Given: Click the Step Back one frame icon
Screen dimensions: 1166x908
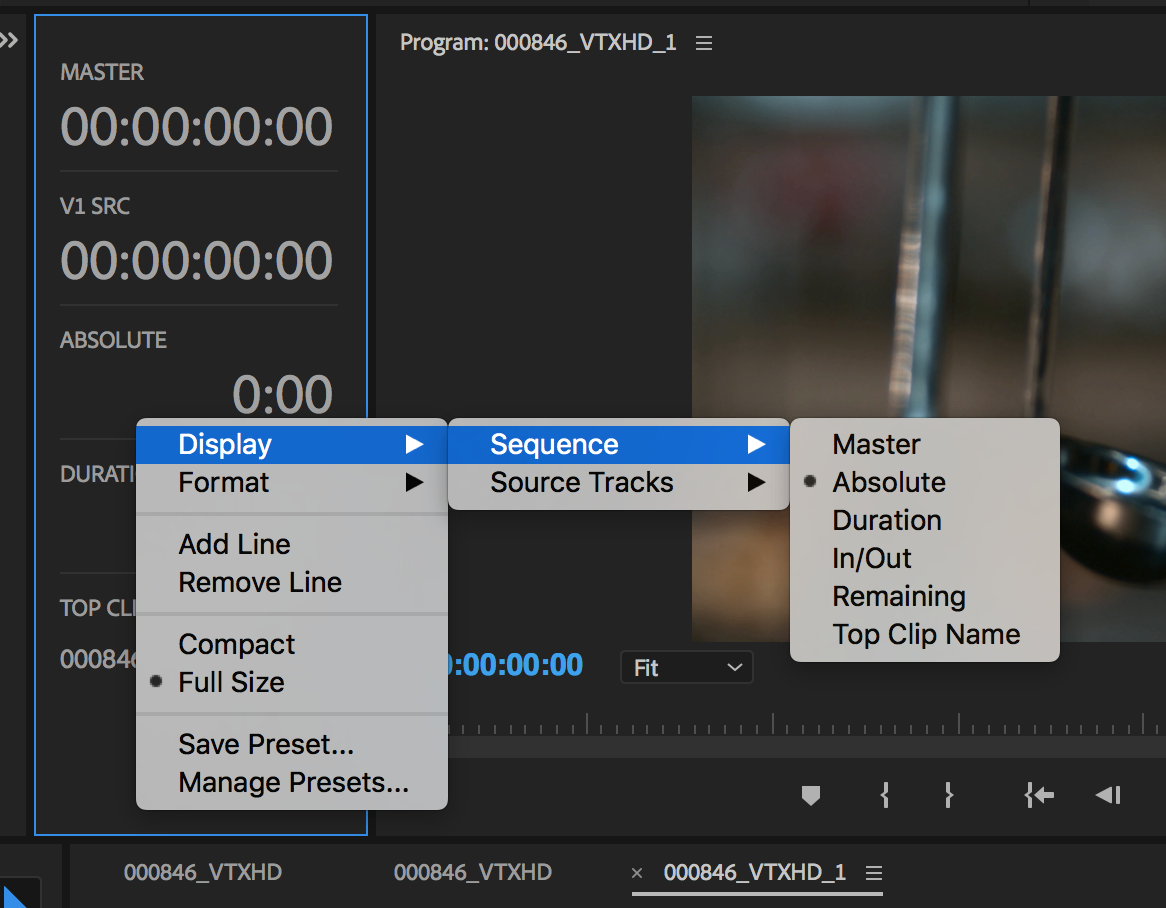Looking at the screenshot, I should 1108,795.
